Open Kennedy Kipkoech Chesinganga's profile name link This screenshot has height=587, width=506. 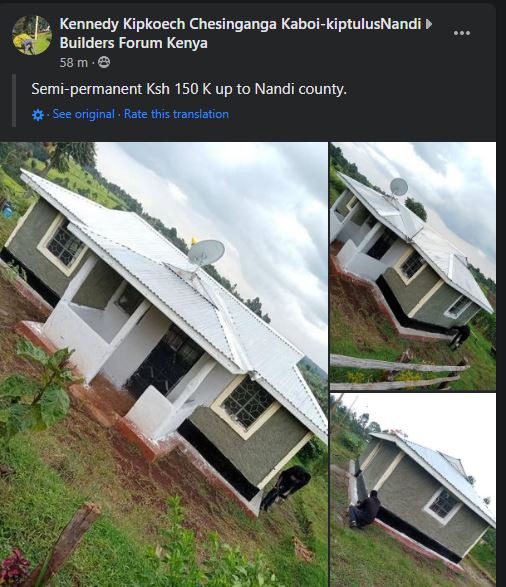tap(240, 24)
